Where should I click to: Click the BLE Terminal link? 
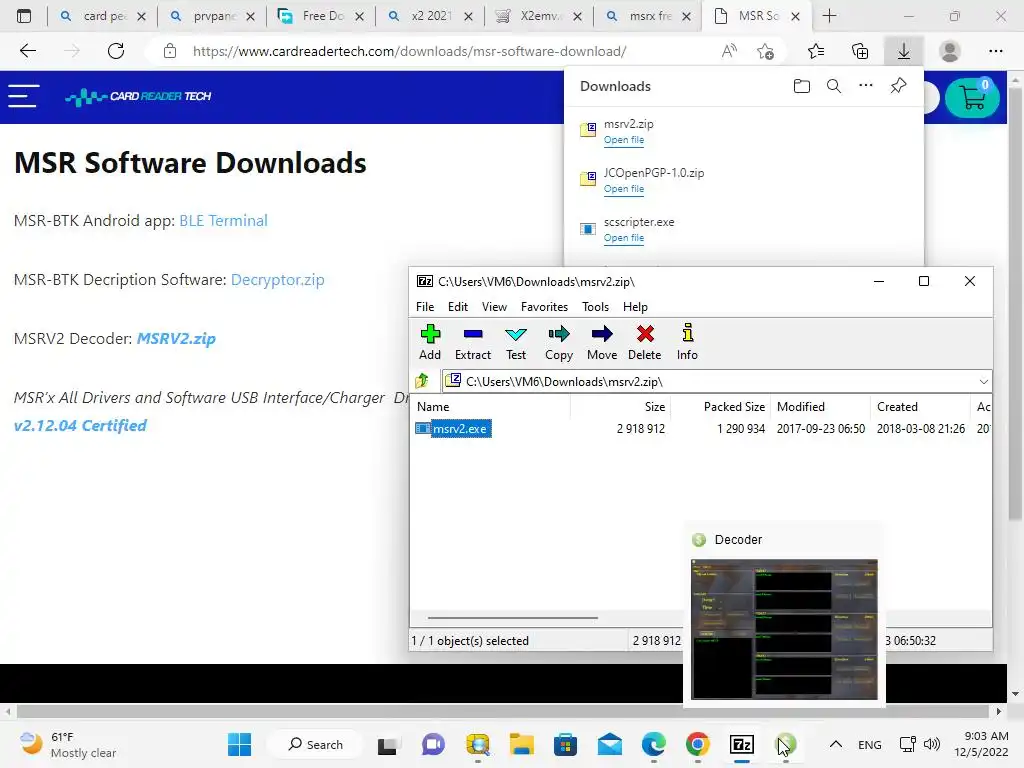[x=223, y=221]
